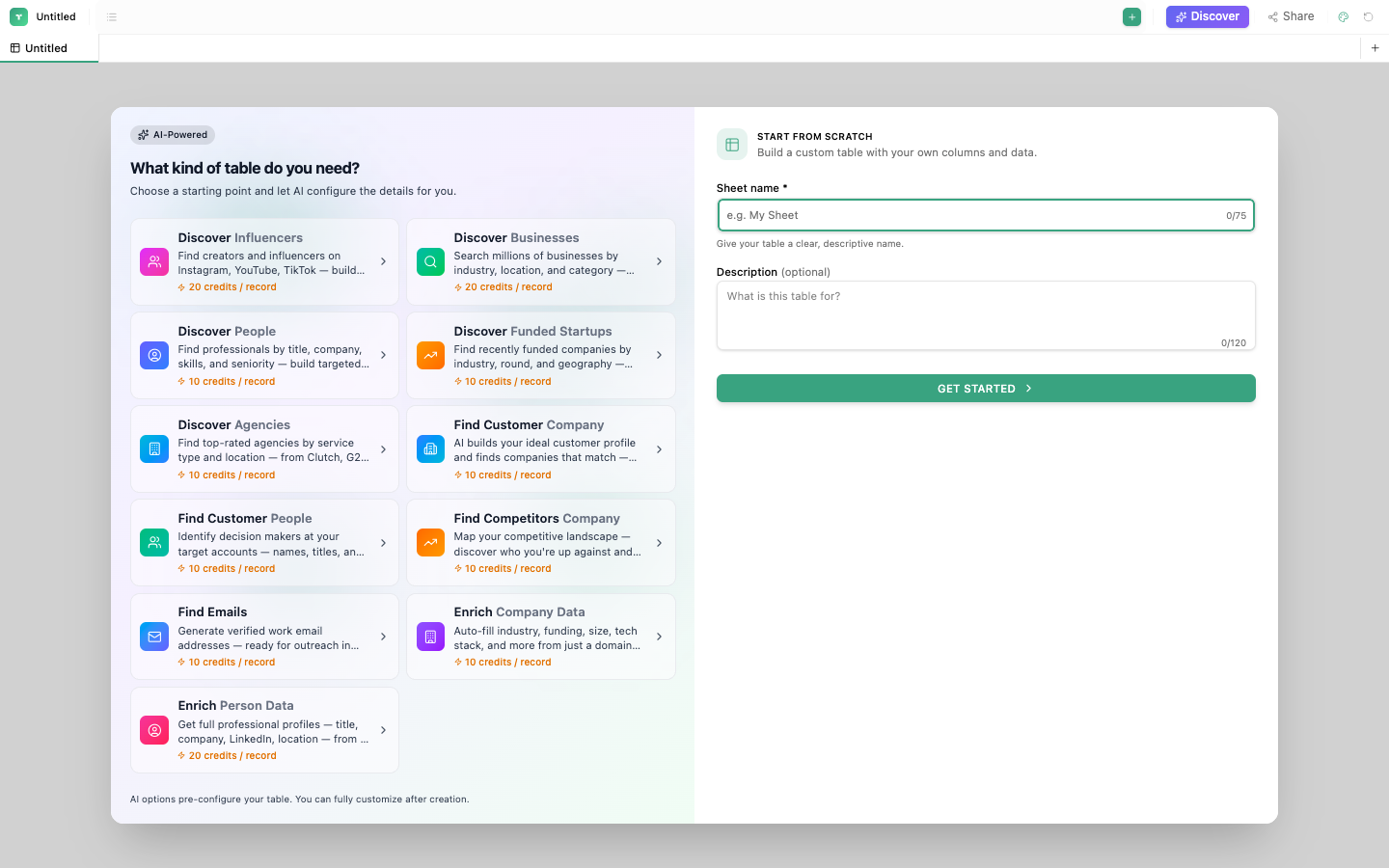The height and width of the screenshot is (868, 1389).
Task: Click the Start From Scratch table icon
Action: click(x=732, y=144)
